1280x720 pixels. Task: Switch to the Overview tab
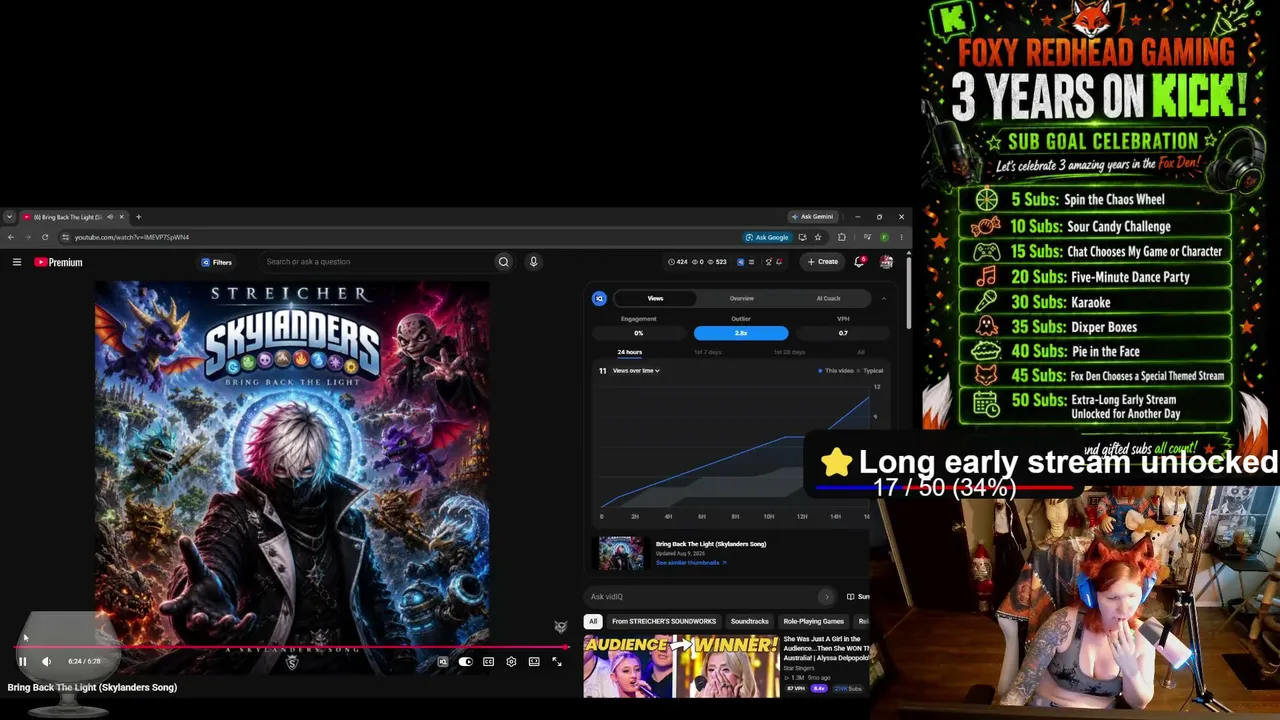[741, 298]
